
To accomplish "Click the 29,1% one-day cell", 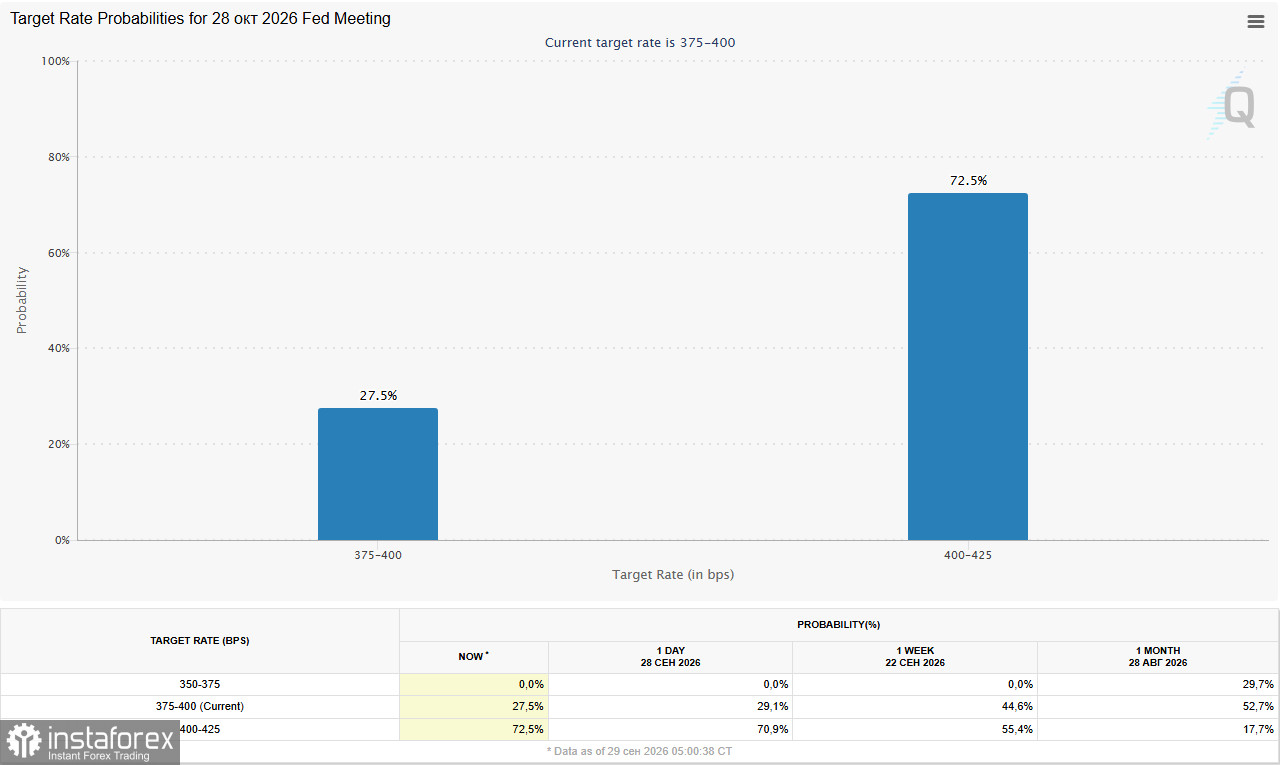I will click(671, 706).
